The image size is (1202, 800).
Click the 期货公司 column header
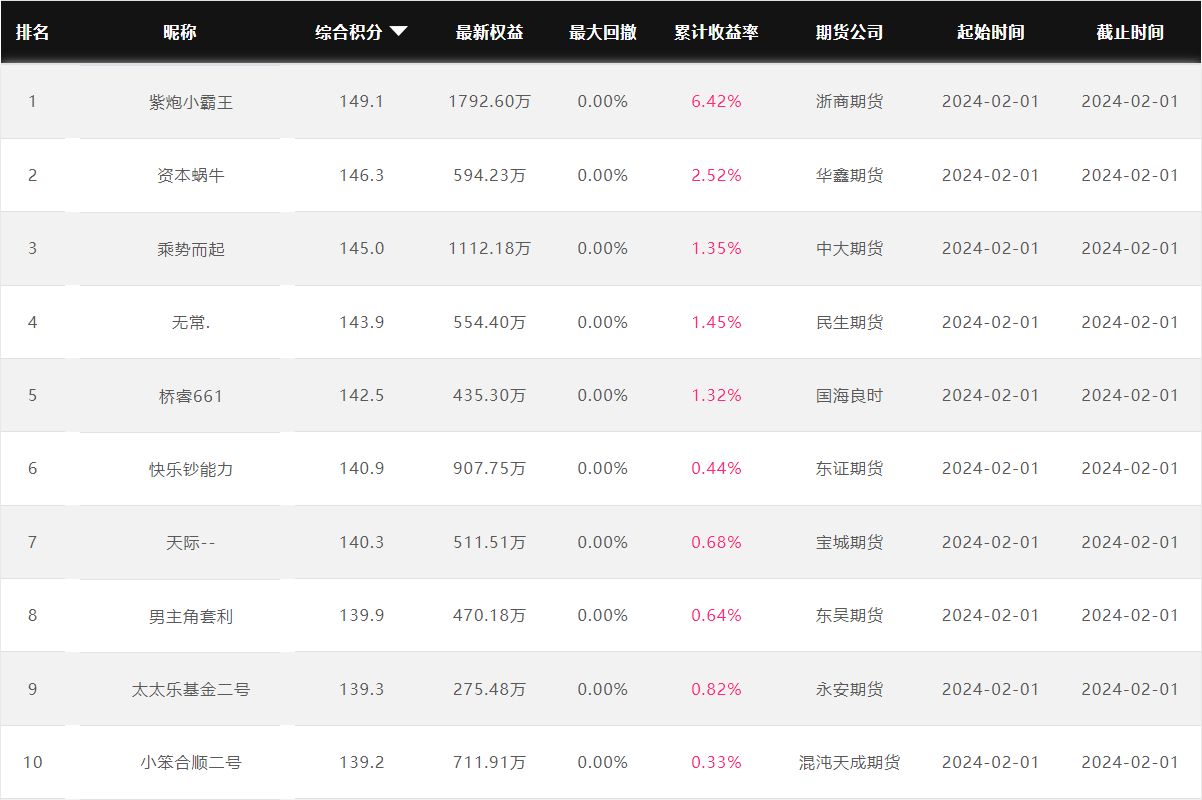click(850, 32)
